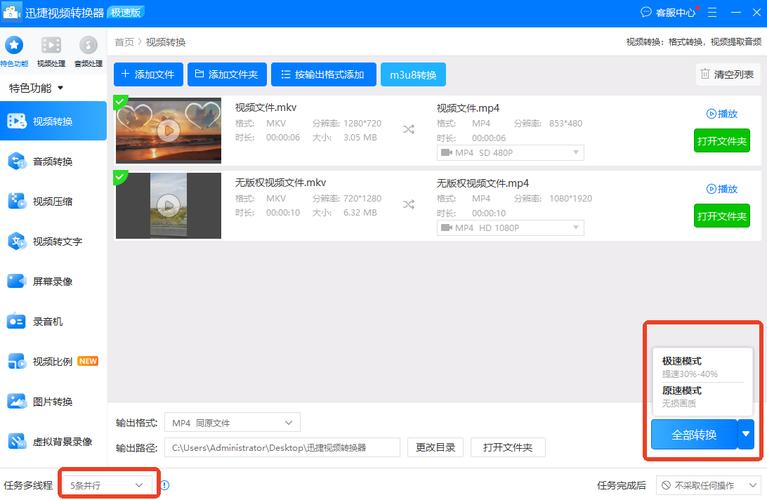The image size is (767, 500).
Task: Click 按输出格式添加 button
Action: click(323, 74)
